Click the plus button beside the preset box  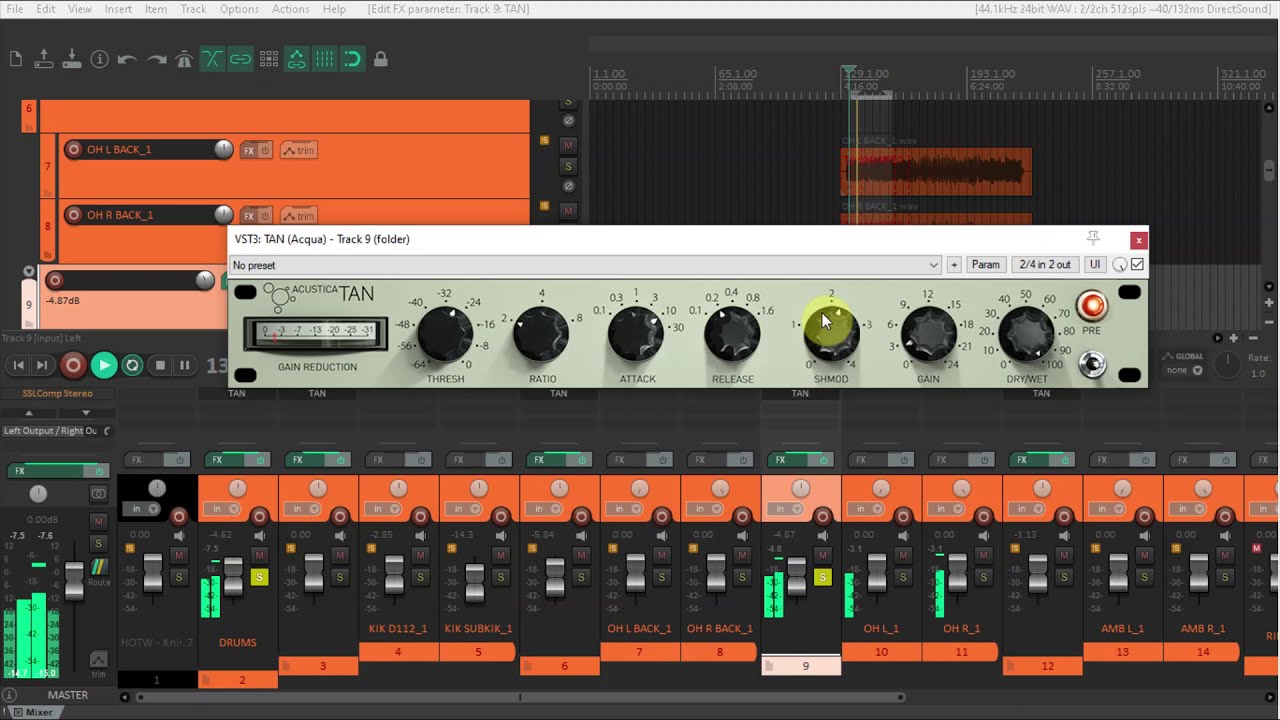click(954, 265)
